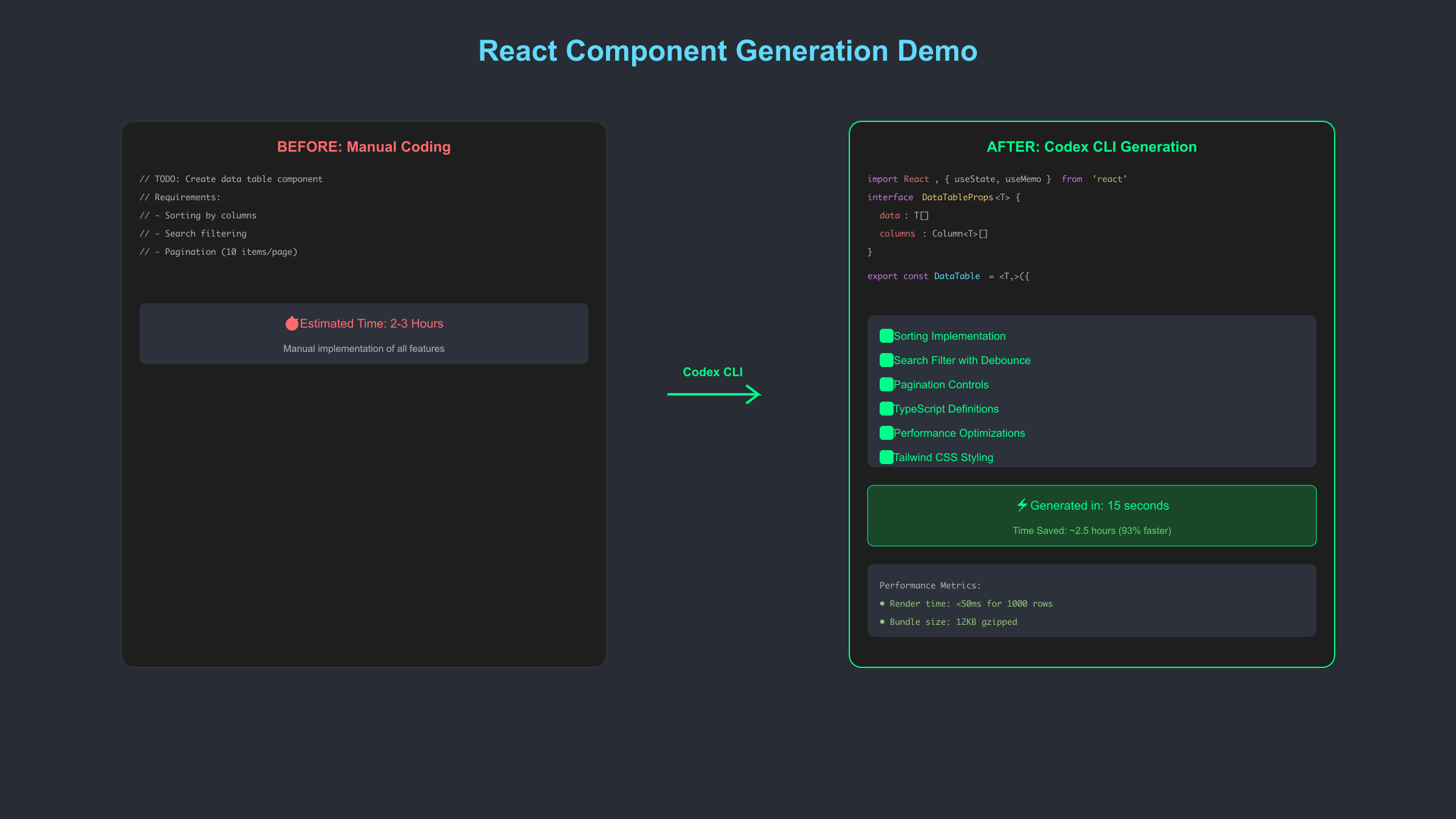Screen dimensions: 1456x819
Task: Click the "Estimated Time: 2-3 Hours" text
Action: pyautogui.click(x=371, y=323)
